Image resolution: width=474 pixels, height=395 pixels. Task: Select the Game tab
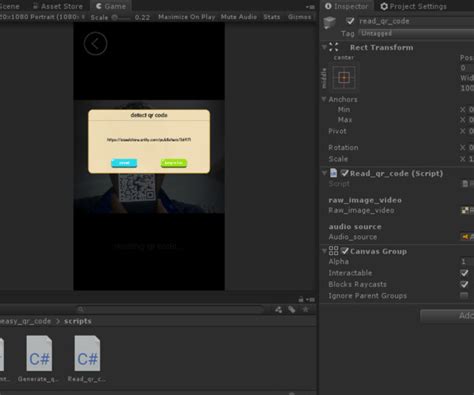(x=111, y=6)
